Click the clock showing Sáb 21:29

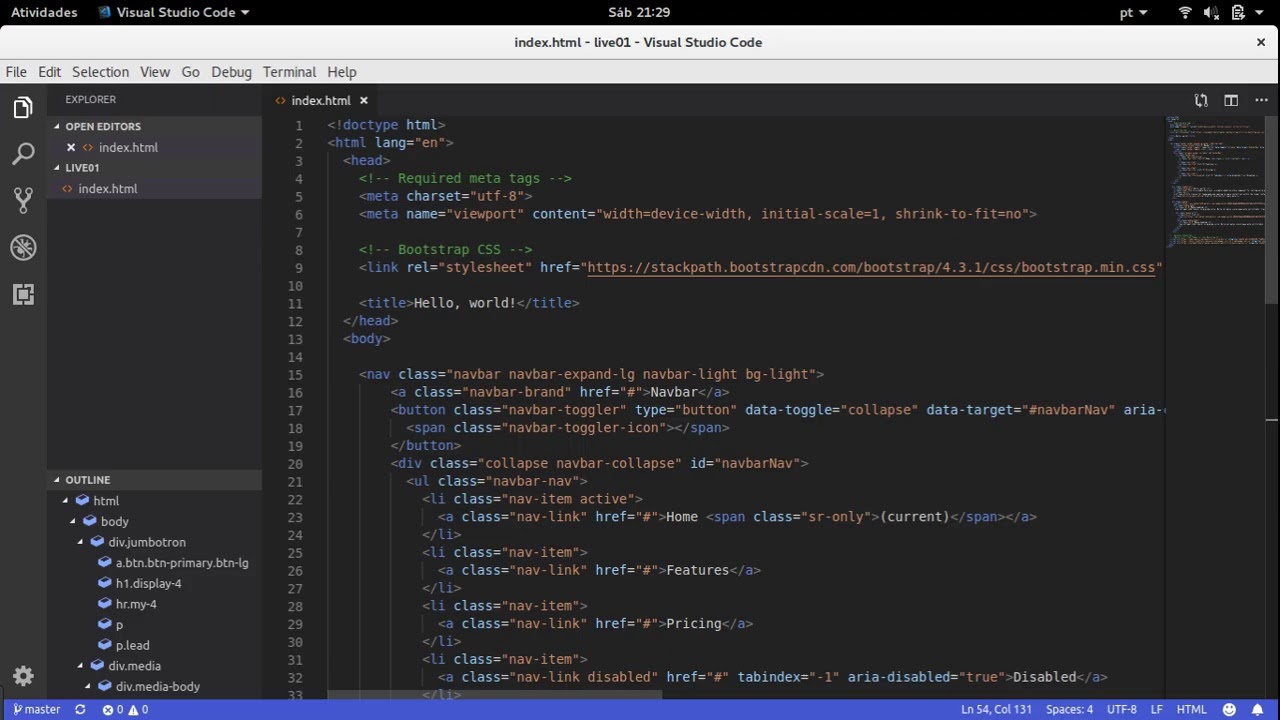point(639,12)
